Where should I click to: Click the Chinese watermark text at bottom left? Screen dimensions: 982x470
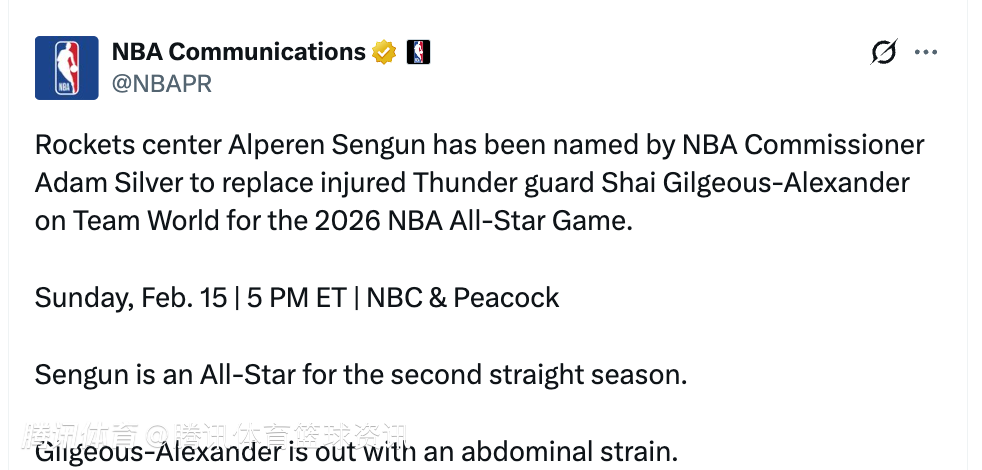tap(215, 436)
